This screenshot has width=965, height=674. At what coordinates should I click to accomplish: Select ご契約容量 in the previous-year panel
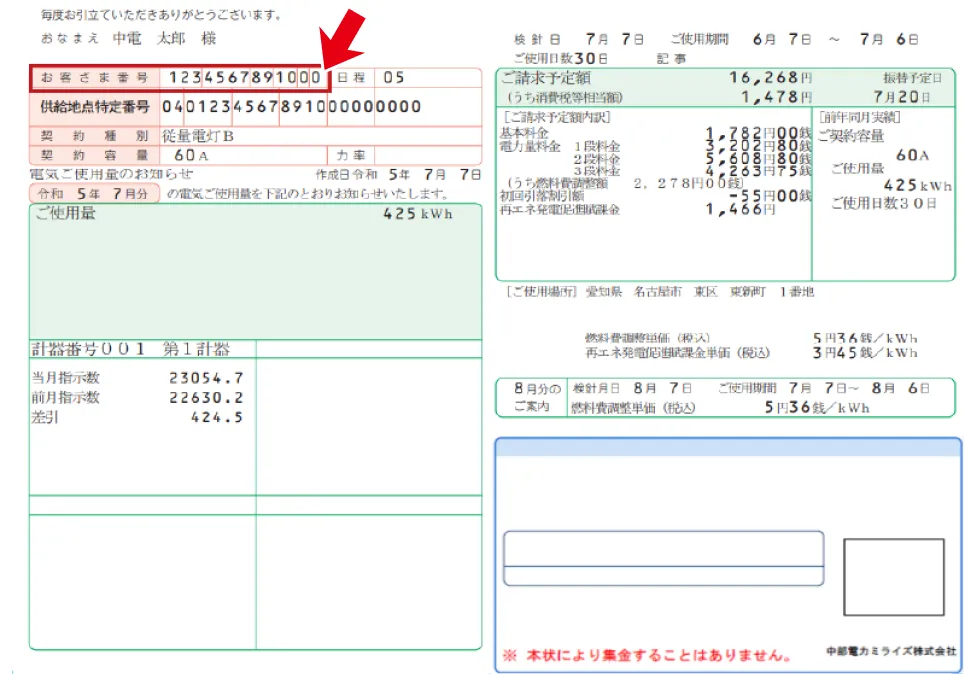coord(851,135)
